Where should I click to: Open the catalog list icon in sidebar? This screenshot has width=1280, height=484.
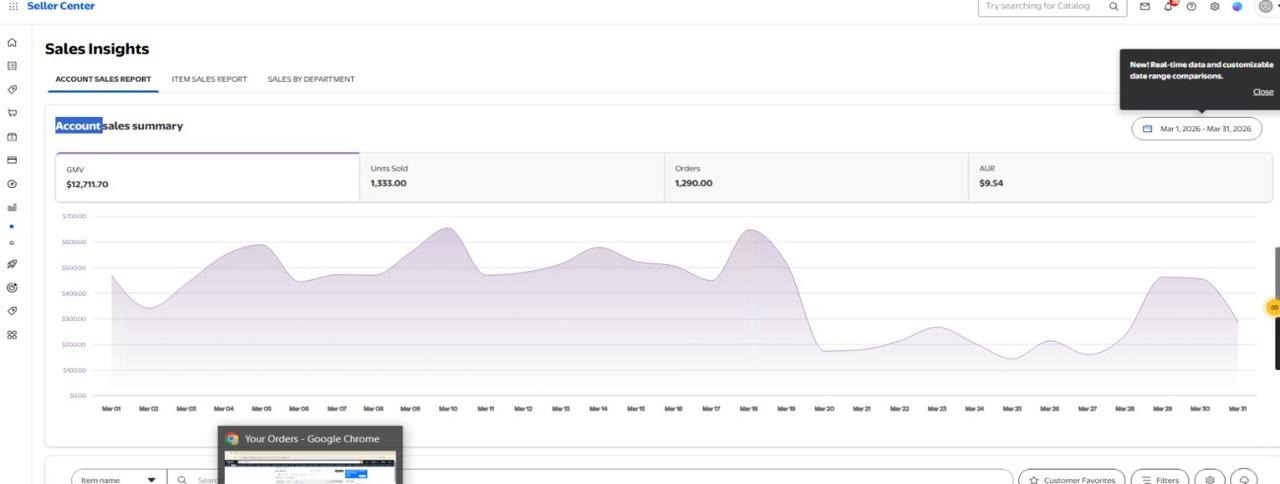click(x=12, y=66)
